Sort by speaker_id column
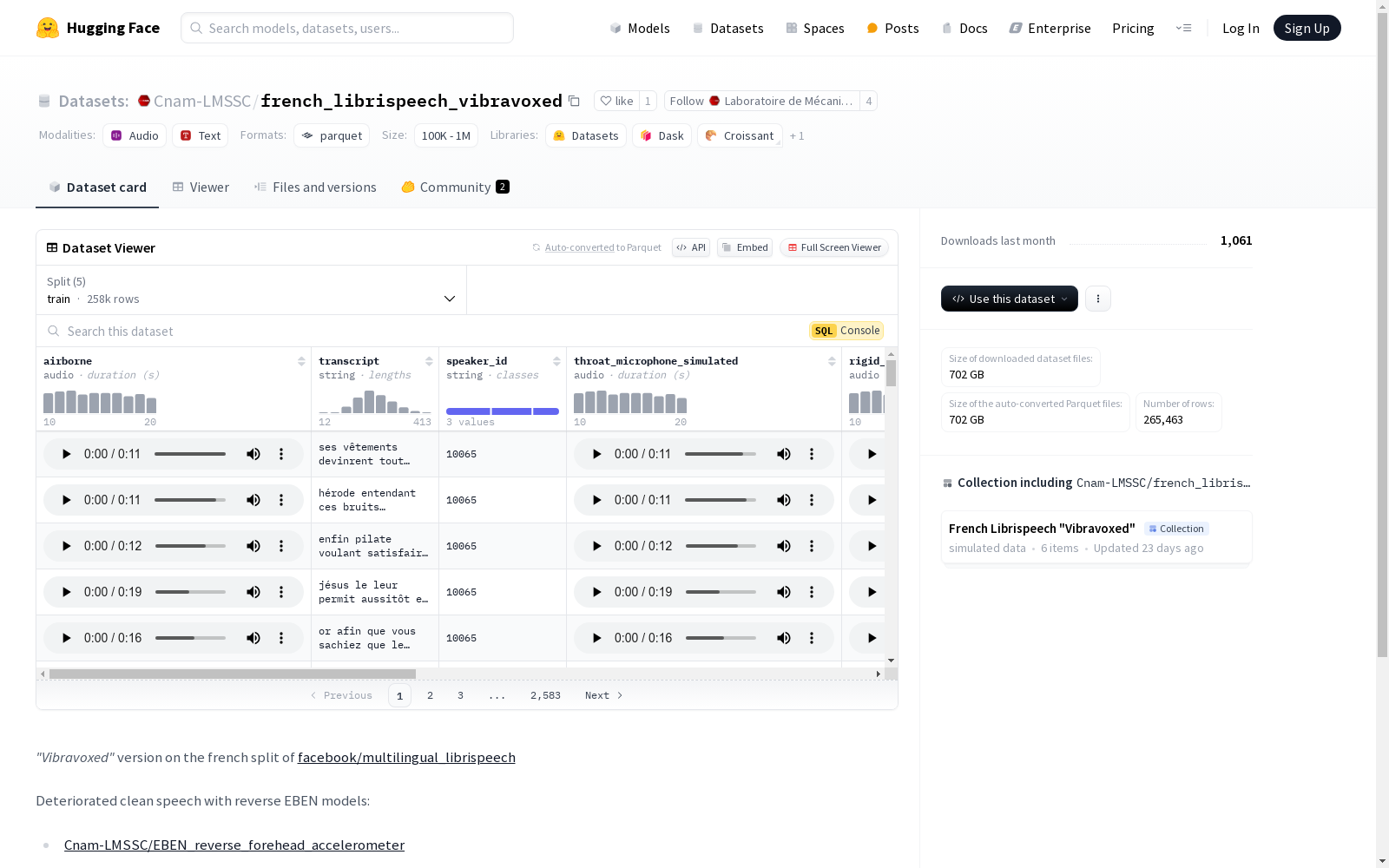 click(x=556, y=361)
